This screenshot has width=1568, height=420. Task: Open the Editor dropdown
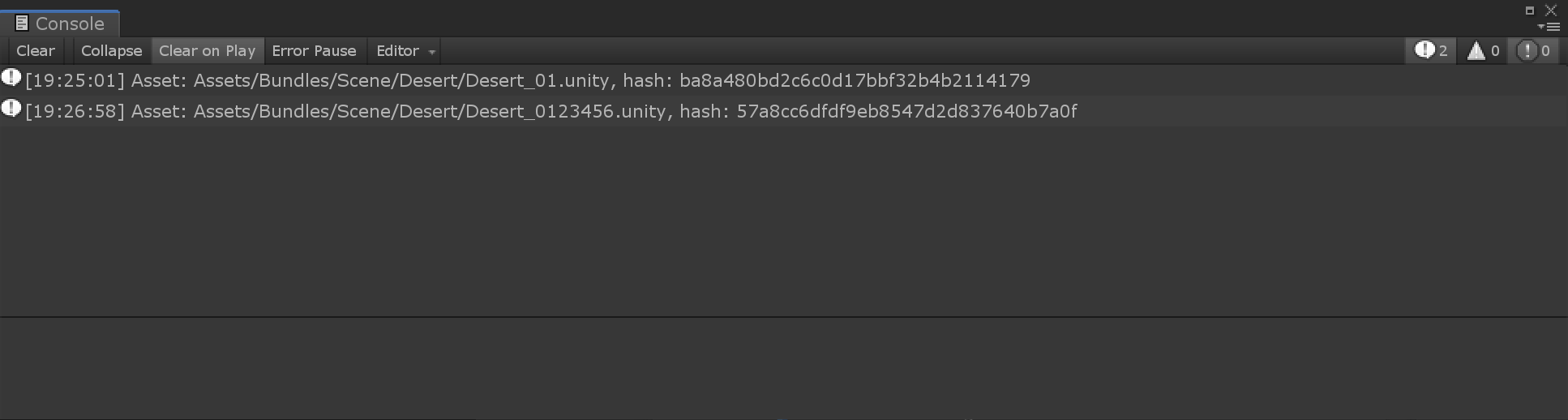405,50
